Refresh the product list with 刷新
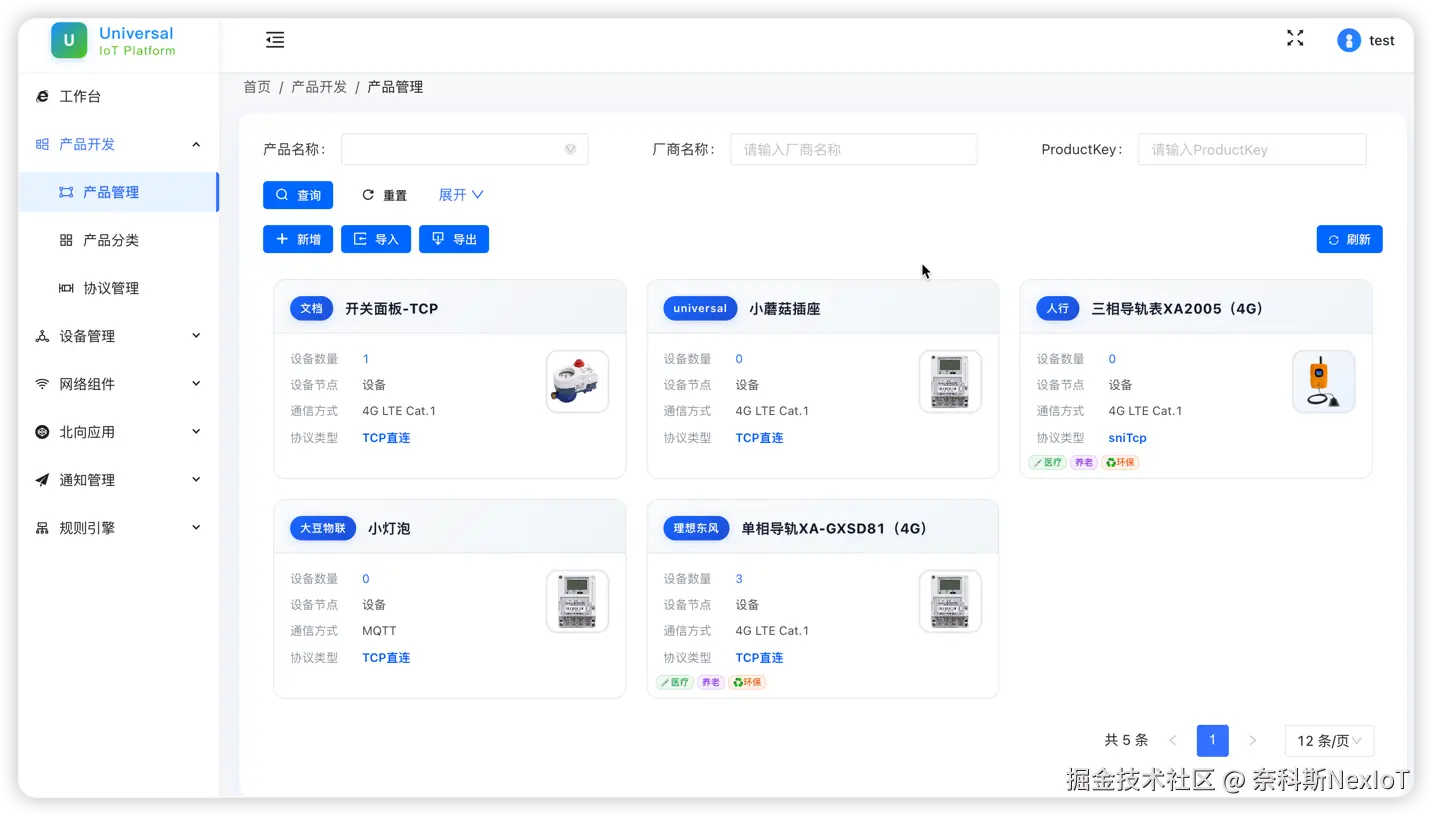 pyautogui.click(x=1349, y=239)
